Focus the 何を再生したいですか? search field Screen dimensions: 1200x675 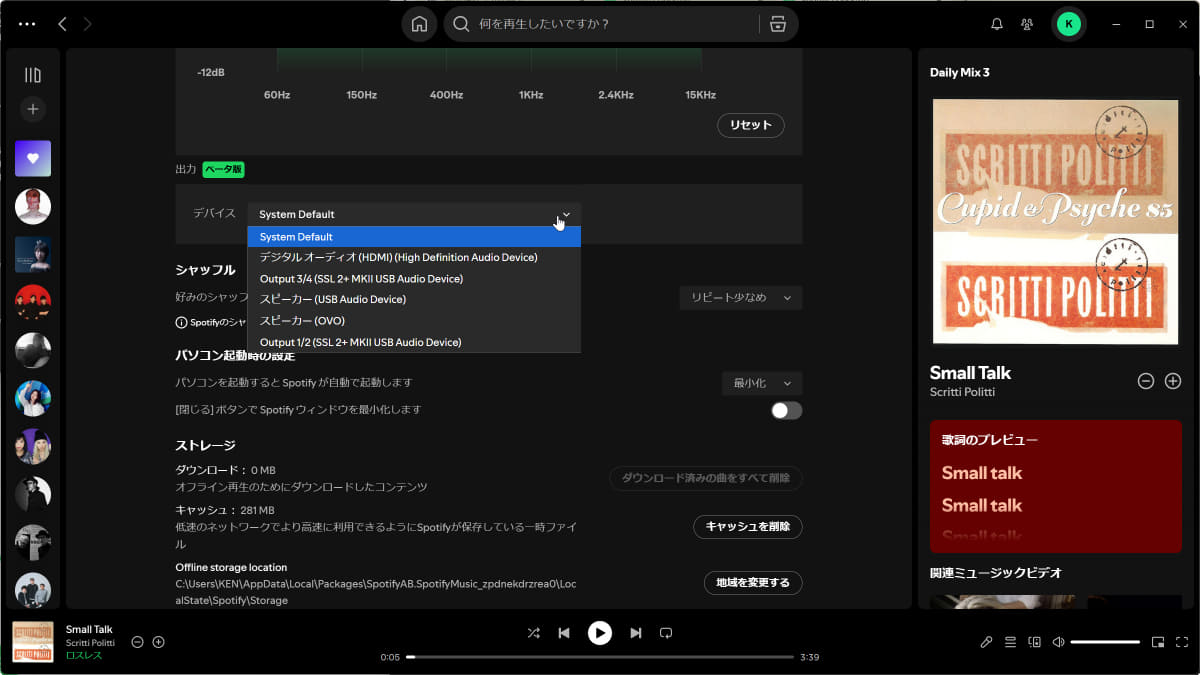(616, 24)
